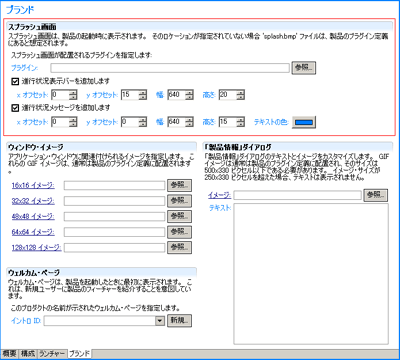Switch to the 構成 tab
Image resolution: width=400 pixels, height=360 pixels.
[x=28, y=354]
